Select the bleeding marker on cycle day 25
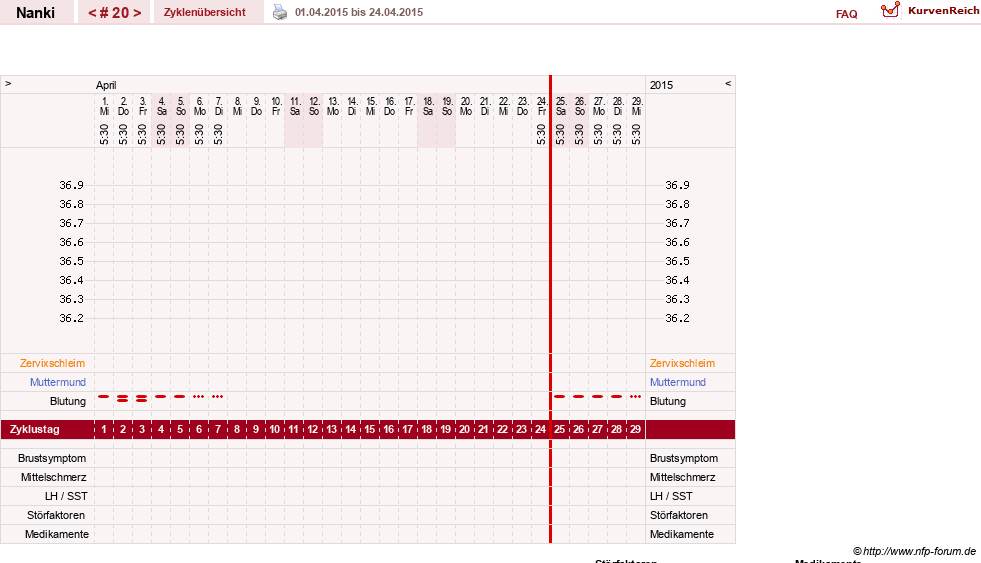Image resolution: width=981 pixels, height=563 pixels. tap(559, 396)
